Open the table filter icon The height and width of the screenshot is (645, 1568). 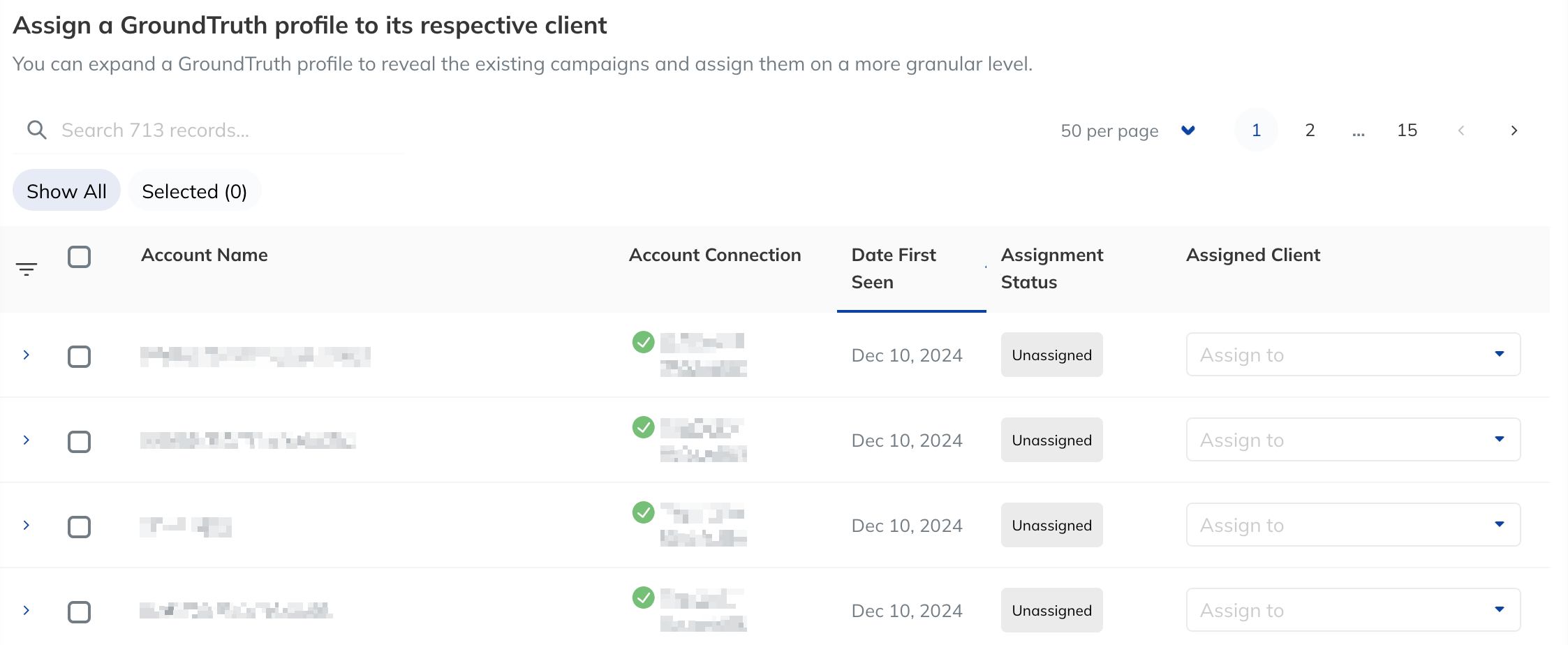pyautogui.click(x=27, y=269)
